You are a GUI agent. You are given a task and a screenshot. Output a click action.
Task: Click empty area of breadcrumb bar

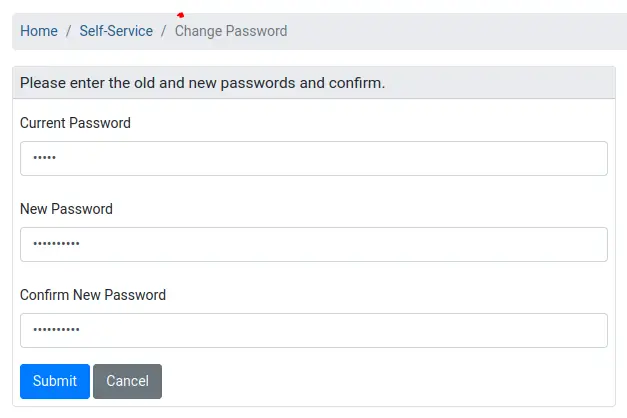point(450,31)
